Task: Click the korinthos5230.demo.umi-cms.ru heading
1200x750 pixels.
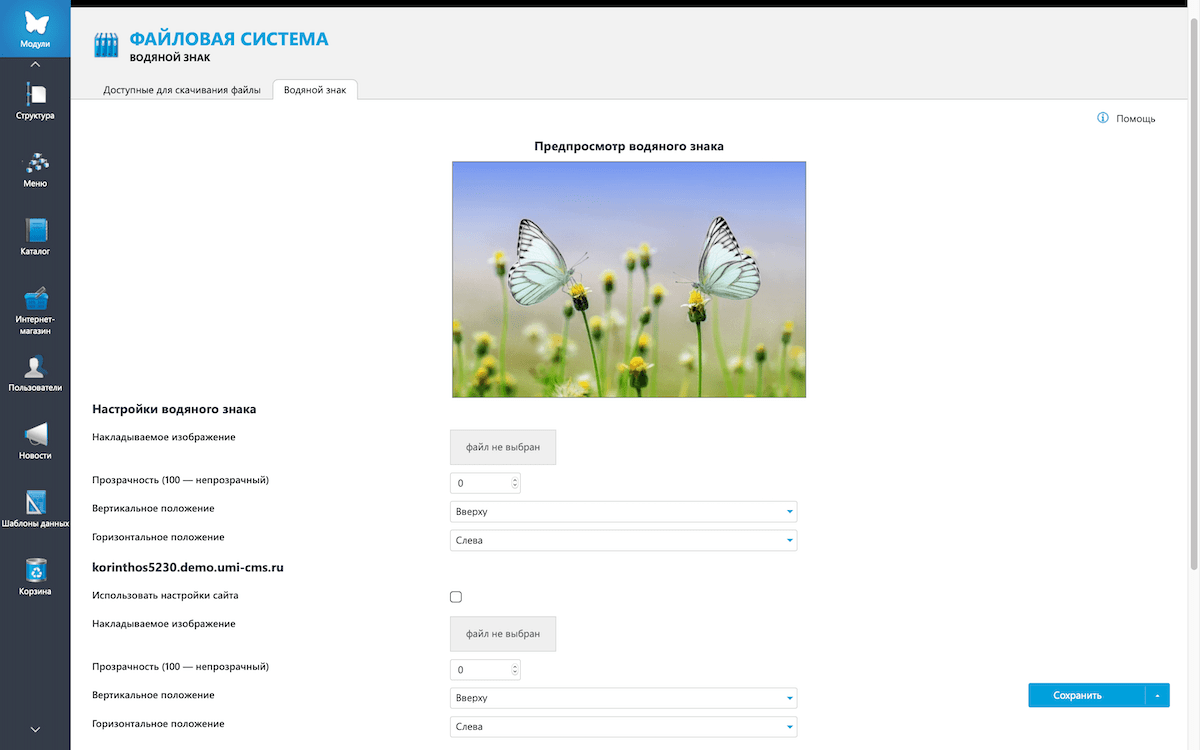Action: tap(188, 567)
